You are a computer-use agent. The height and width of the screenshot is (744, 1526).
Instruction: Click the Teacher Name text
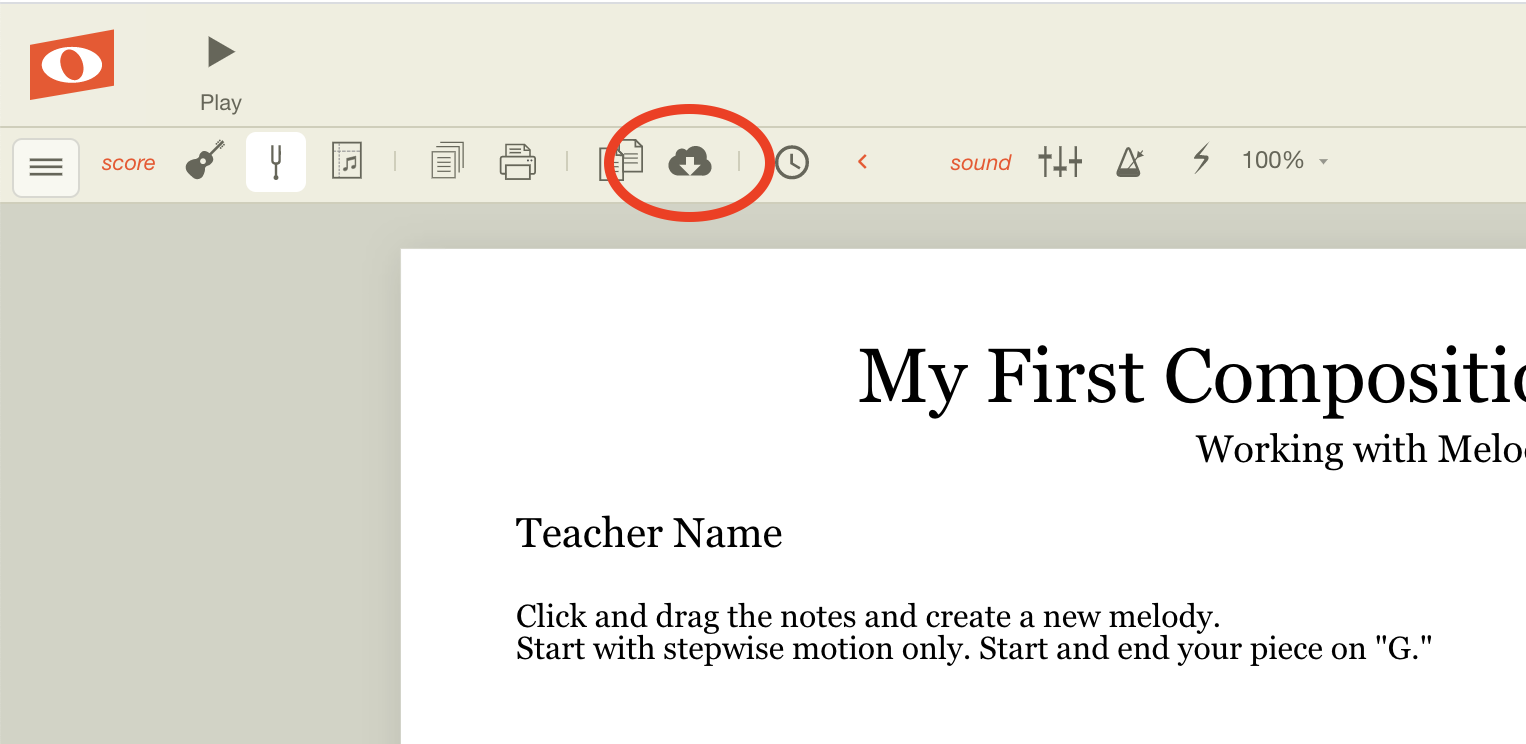(x=649, y=533)
